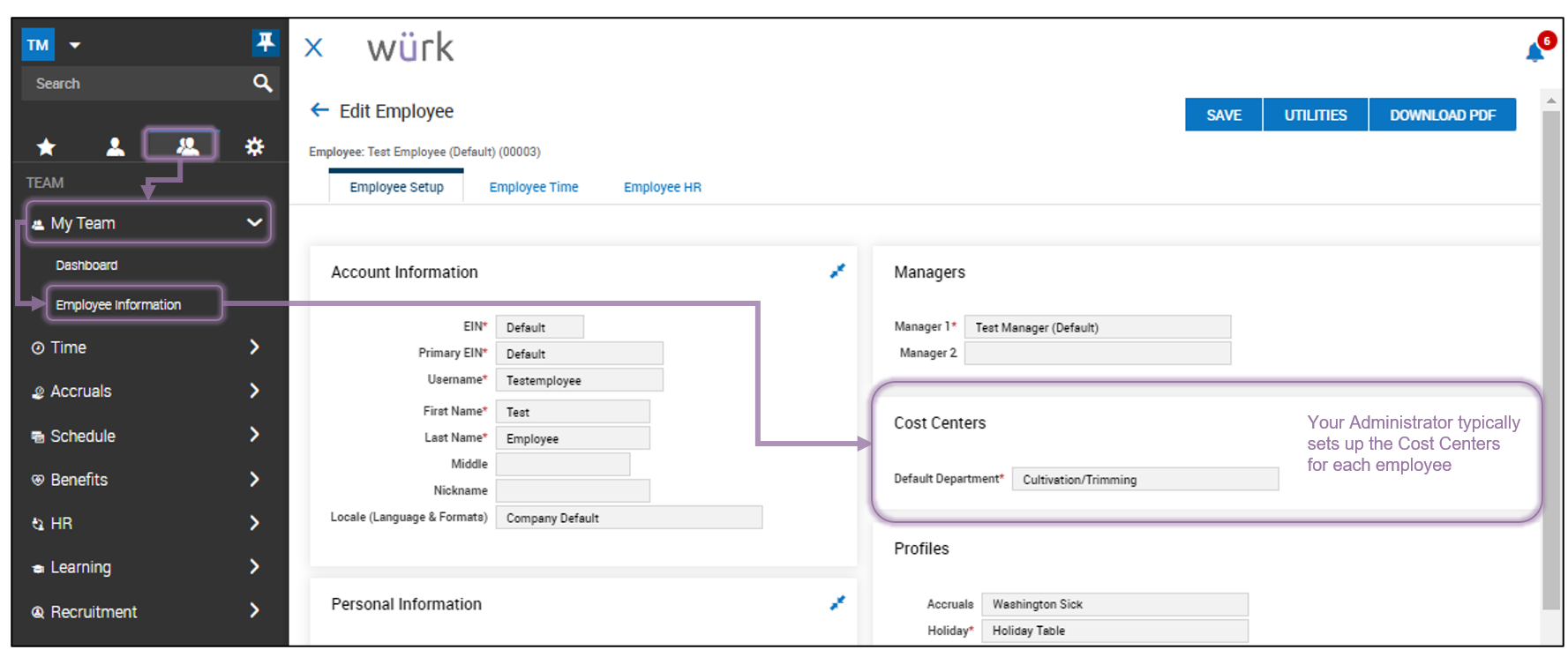Switch to the Employee HR tab

pos(662,187)
